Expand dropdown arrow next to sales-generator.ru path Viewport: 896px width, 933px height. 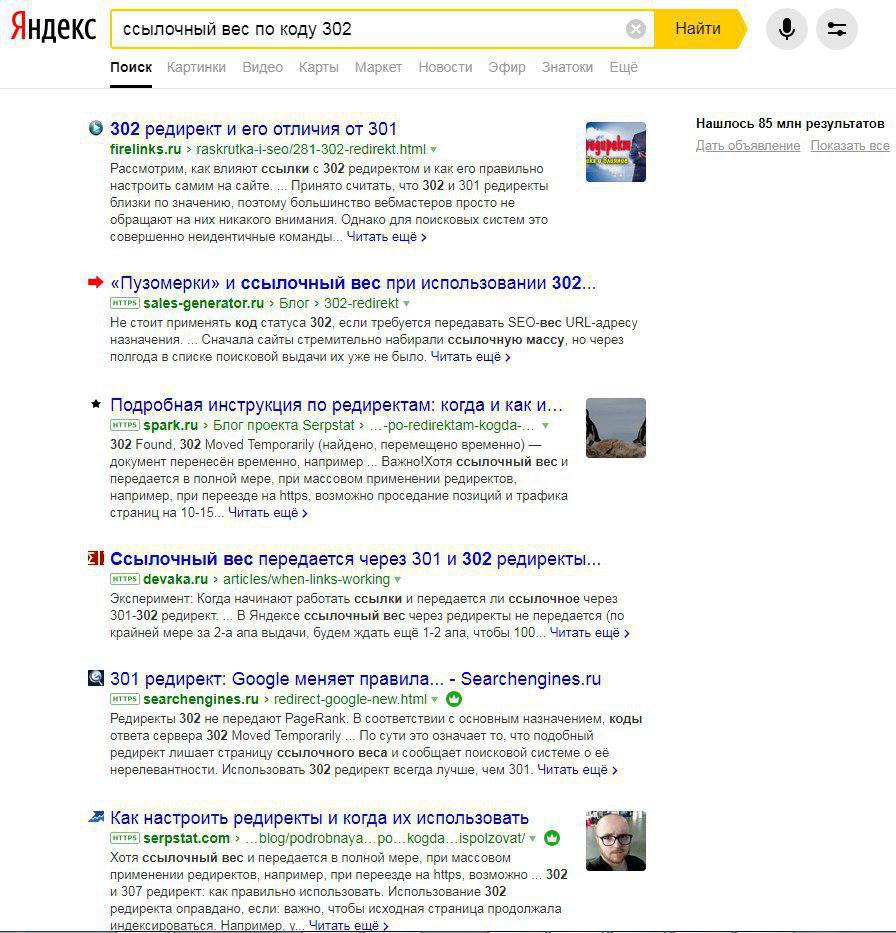click(406, 303)
